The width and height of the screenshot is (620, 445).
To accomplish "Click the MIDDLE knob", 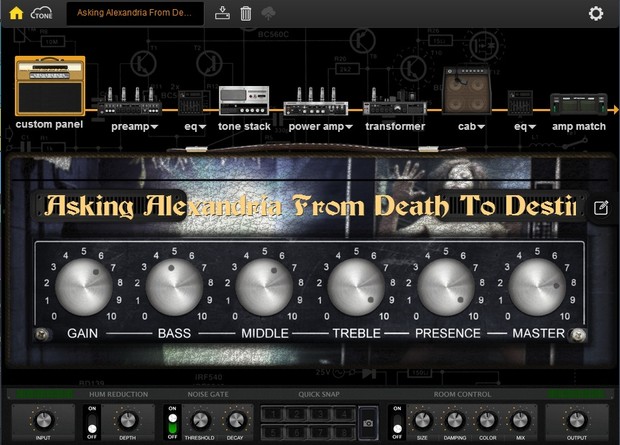I will pyautogui.click(x=265, y=287).
